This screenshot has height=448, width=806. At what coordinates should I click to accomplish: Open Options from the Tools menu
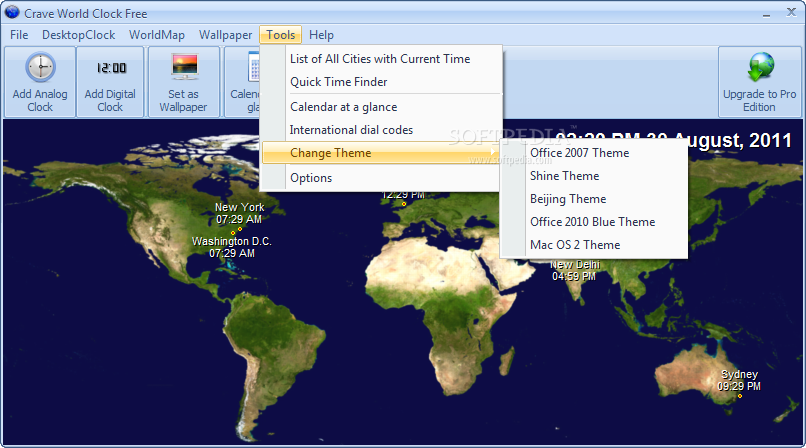pyautogui.click(x=381, y=178)
